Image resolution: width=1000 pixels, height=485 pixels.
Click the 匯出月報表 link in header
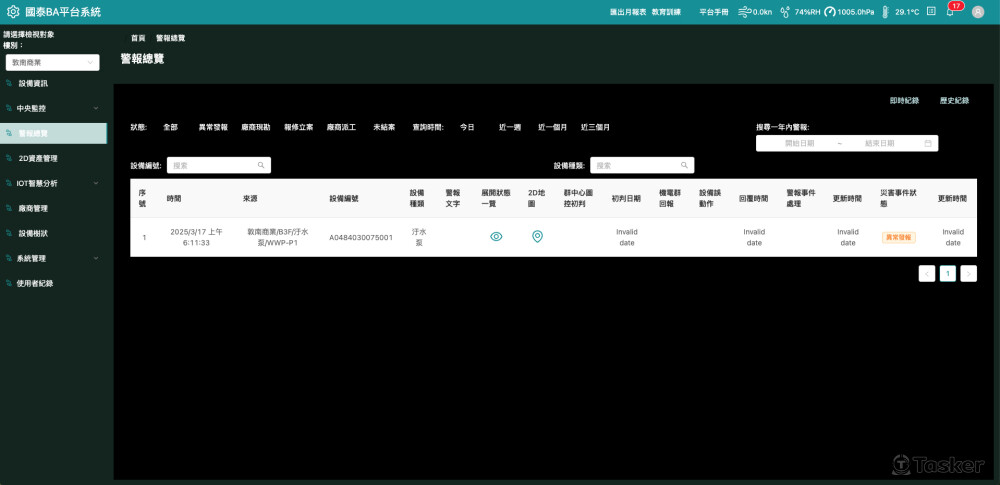(x=628, y=11)
